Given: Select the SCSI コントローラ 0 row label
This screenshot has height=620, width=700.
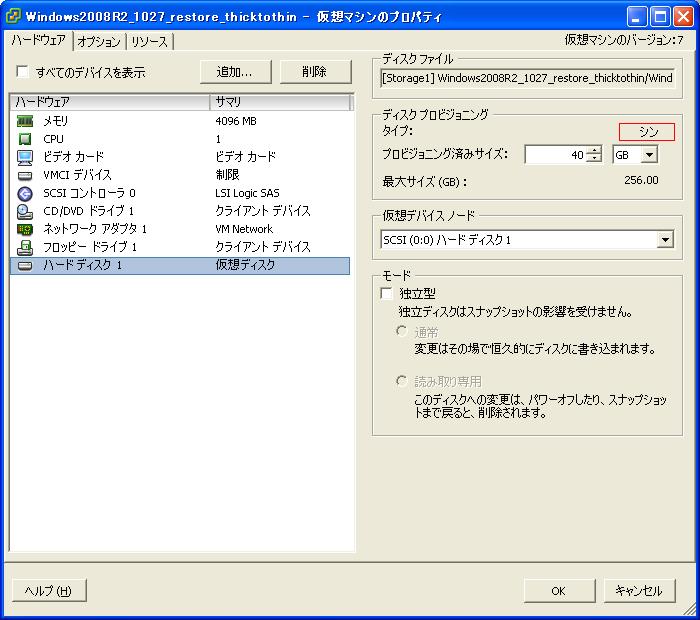Looking at the screenshot, I should click(89, 193).
